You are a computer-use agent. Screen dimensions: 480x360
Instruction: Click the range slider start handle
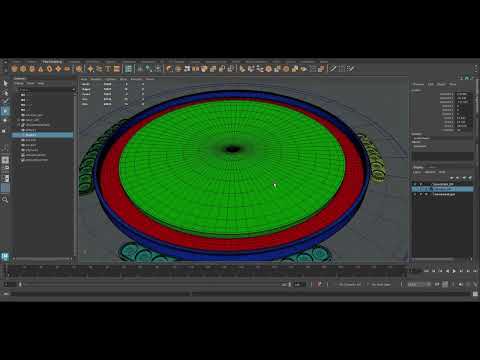coord(20,284)
